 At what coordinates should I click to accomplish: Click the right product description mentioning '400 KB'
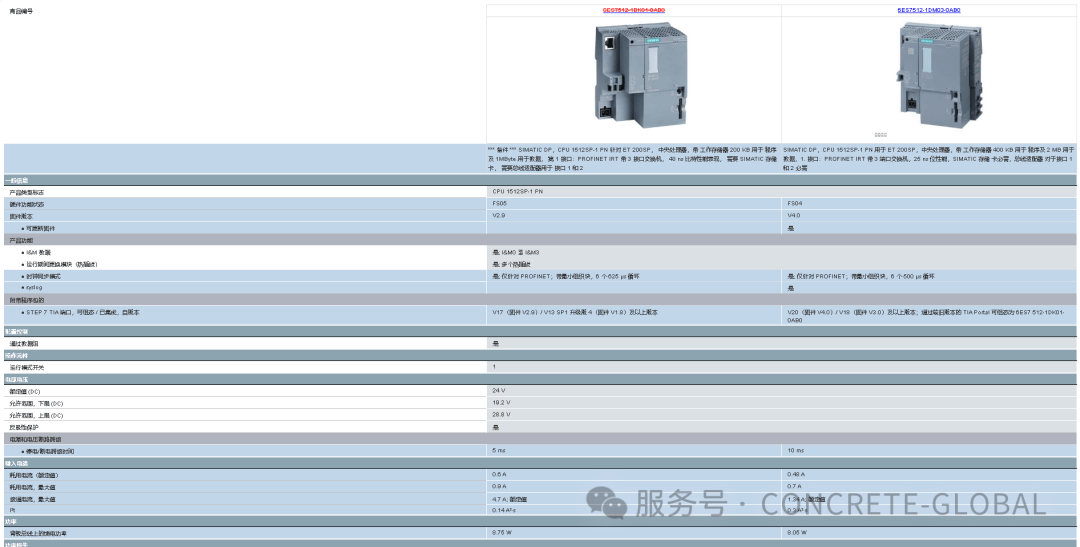tap(928, 158)
